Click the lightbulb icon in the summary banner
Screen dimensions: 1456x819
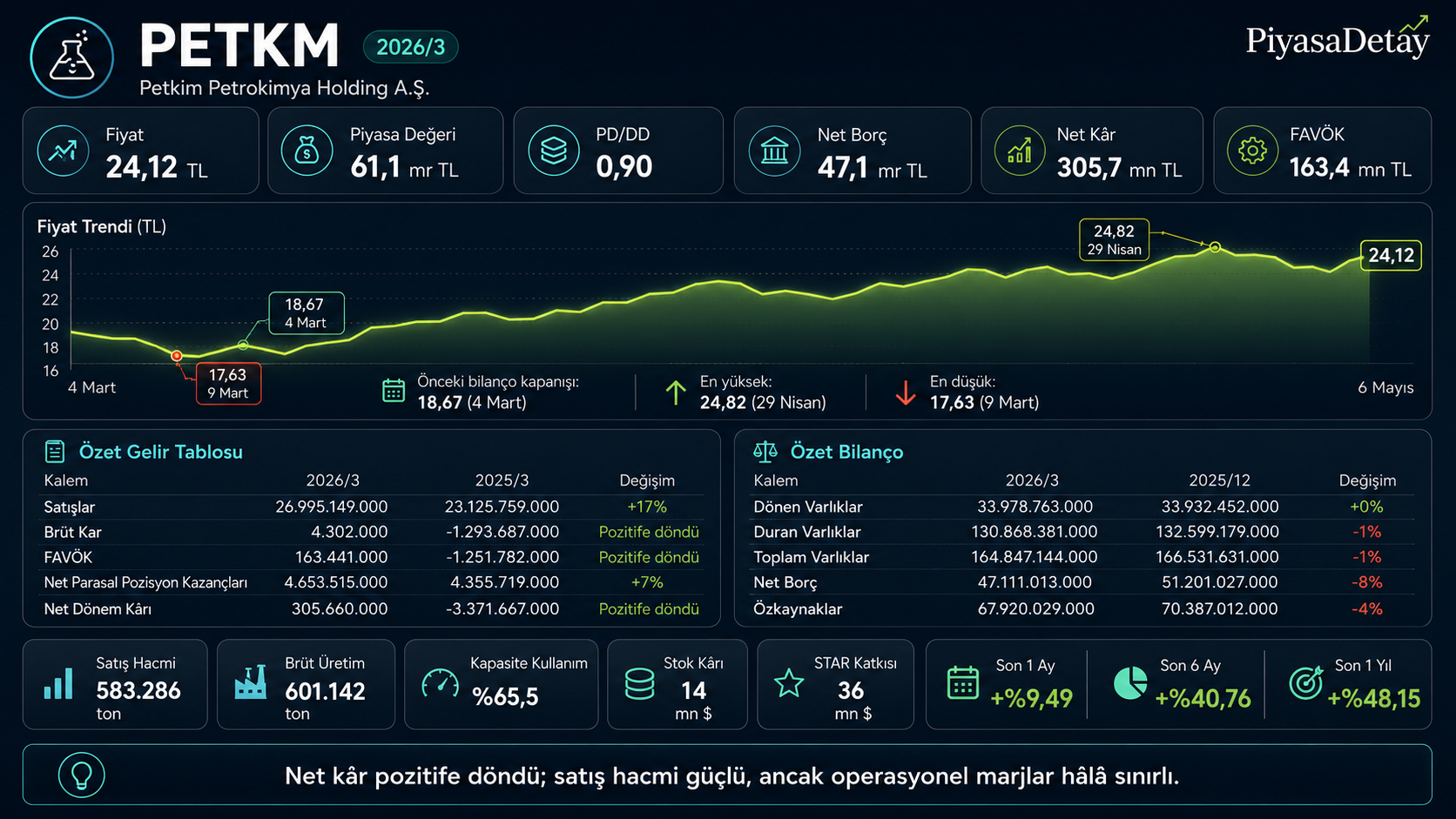tap(82, 775)
